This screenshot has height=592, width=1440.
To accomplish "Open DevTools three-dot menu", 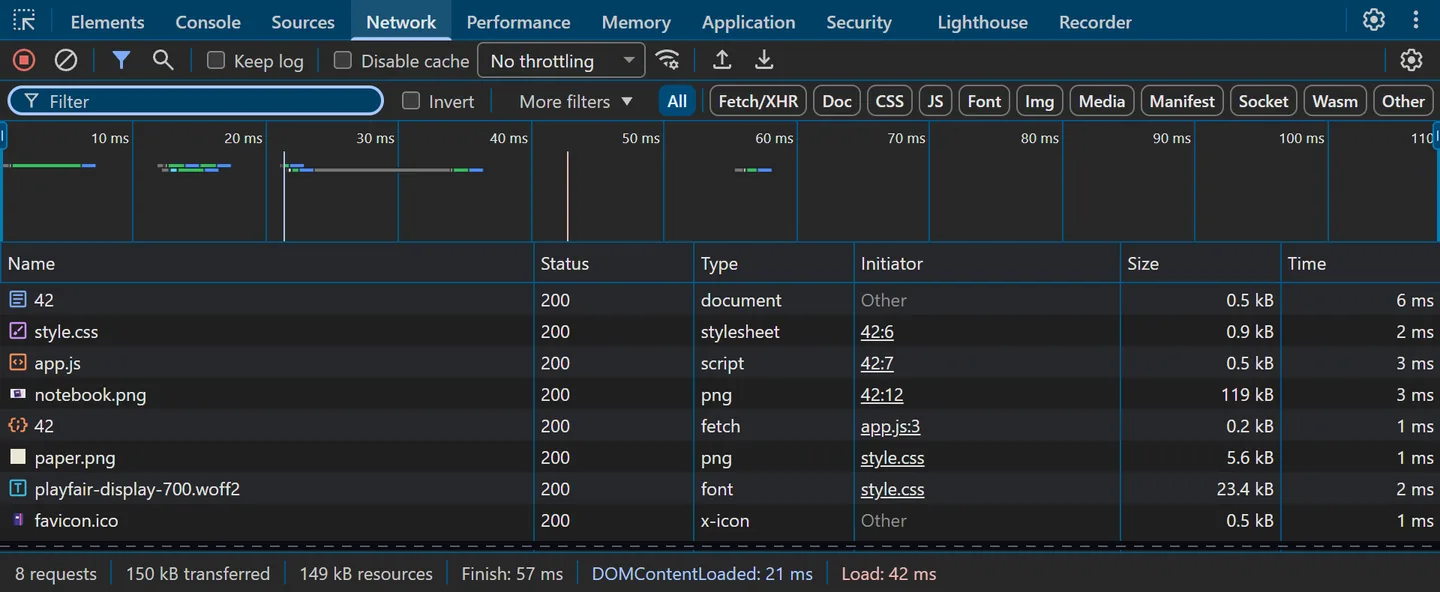I will coord(1416,20).
